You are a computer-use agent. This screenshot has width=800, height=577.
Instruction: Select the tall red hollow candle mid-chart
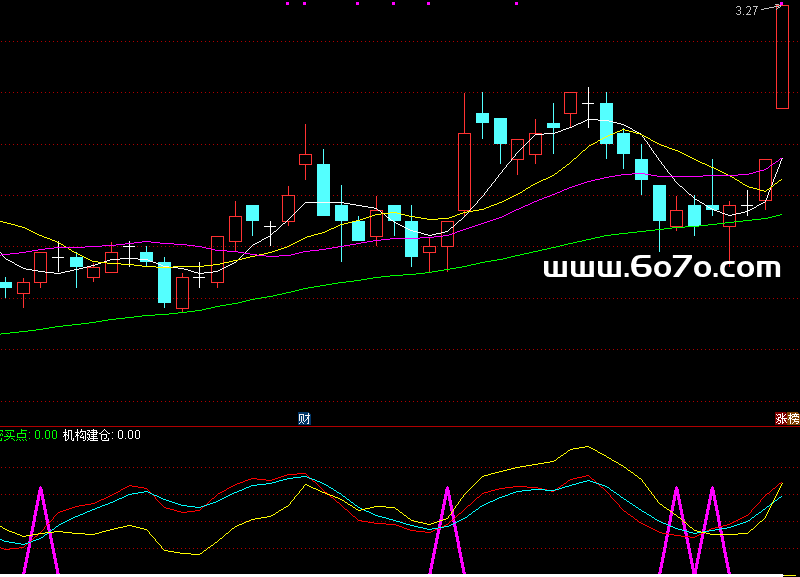point(464,172)
